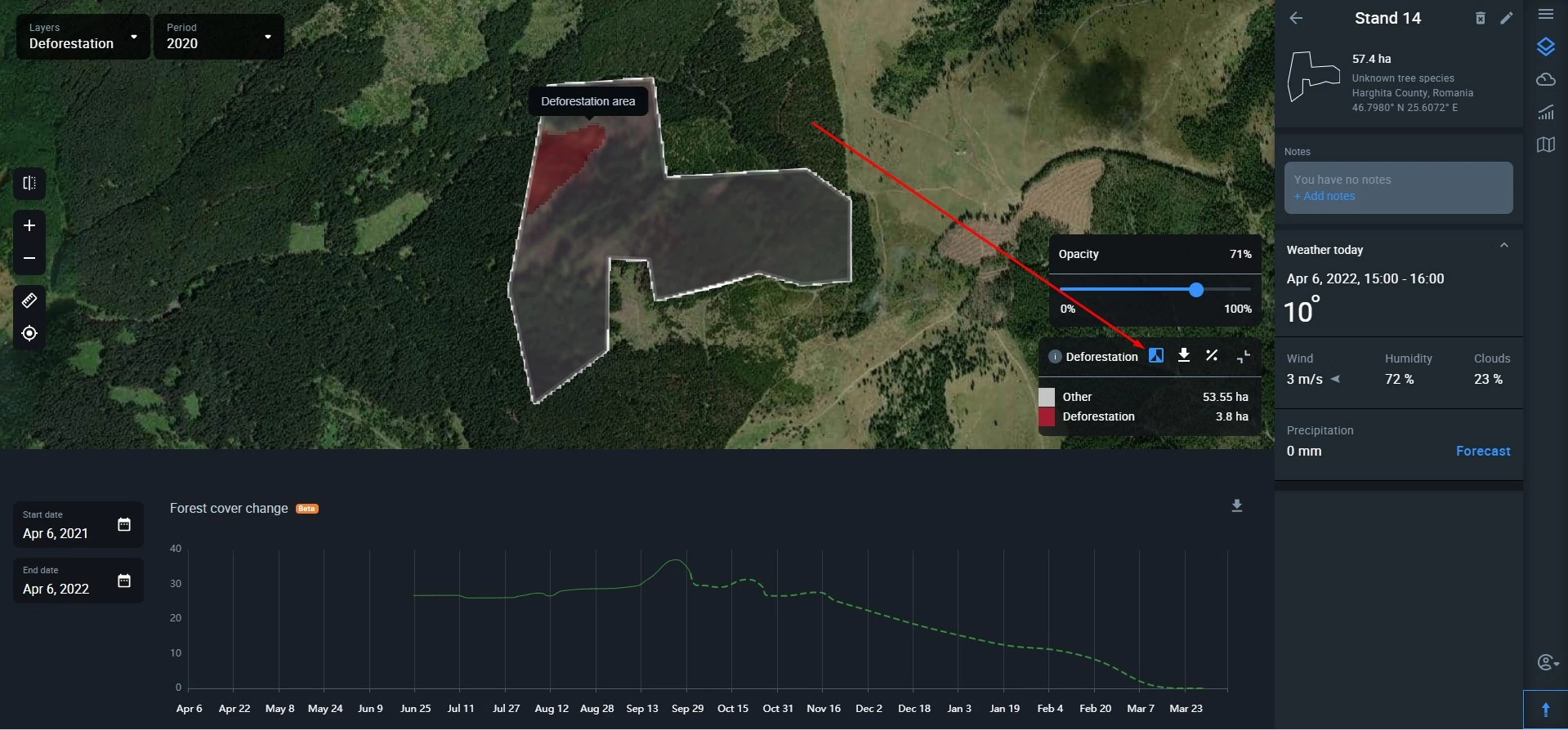The height and width of the screenshot is (730, 1568).
Task: Open the map sidebar icon
Action: pos(1545,145)
